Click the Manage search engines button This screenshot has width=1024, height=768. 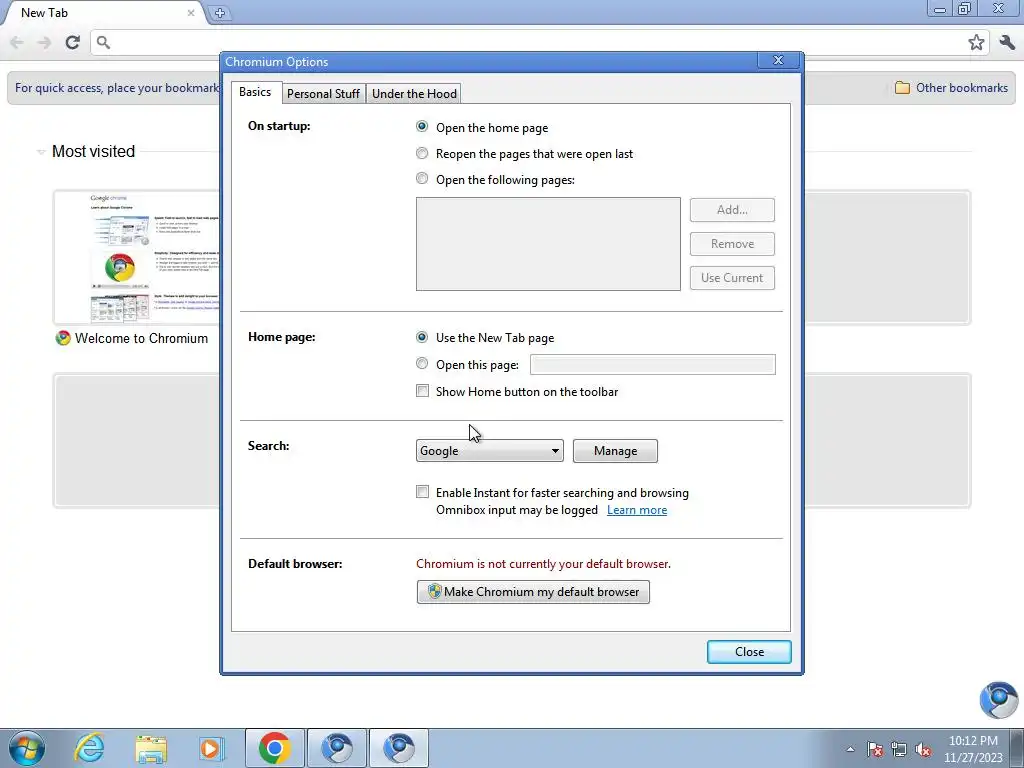coord(615,451)
